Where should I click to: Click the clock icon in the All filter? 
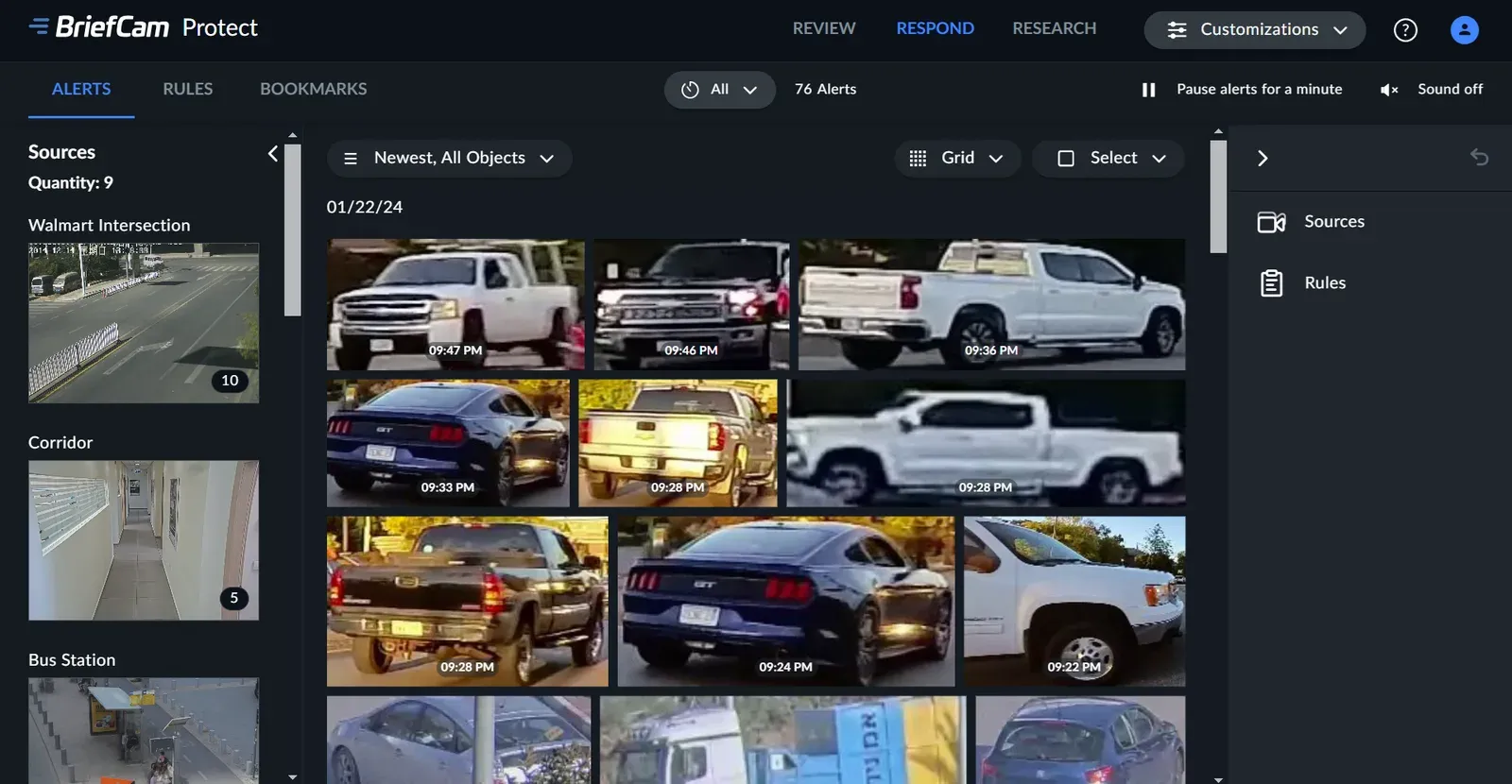point(690,90)
